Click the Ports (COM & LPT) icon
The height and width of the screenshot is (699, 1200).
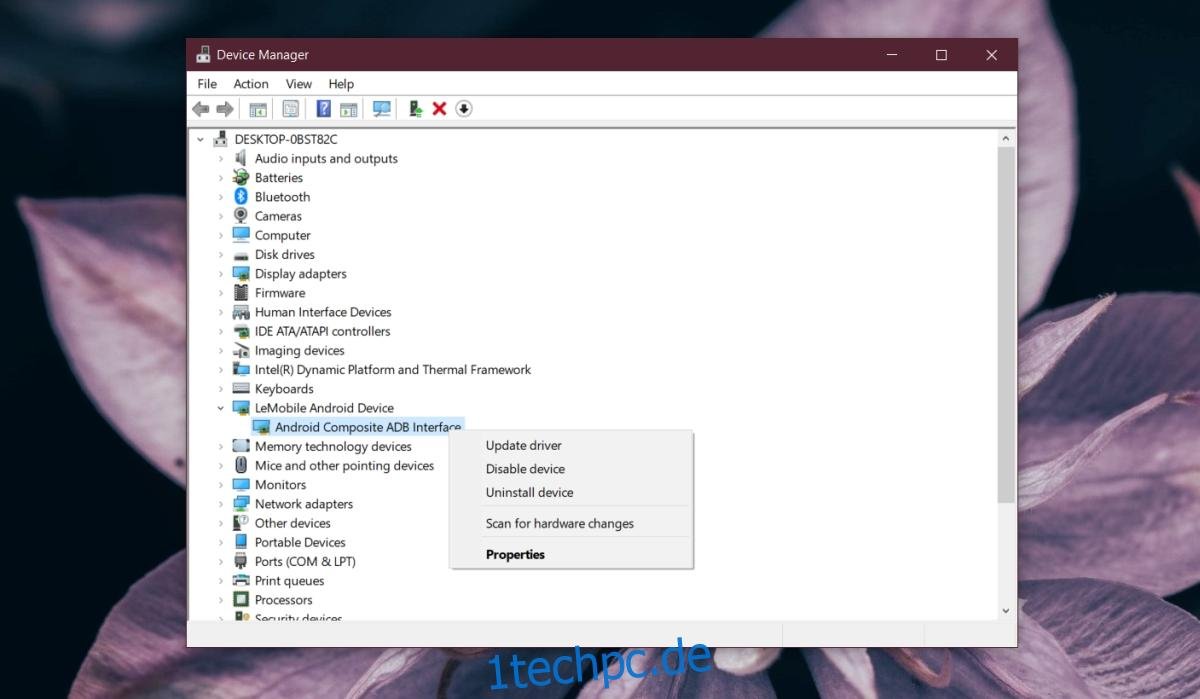[241, 562]
